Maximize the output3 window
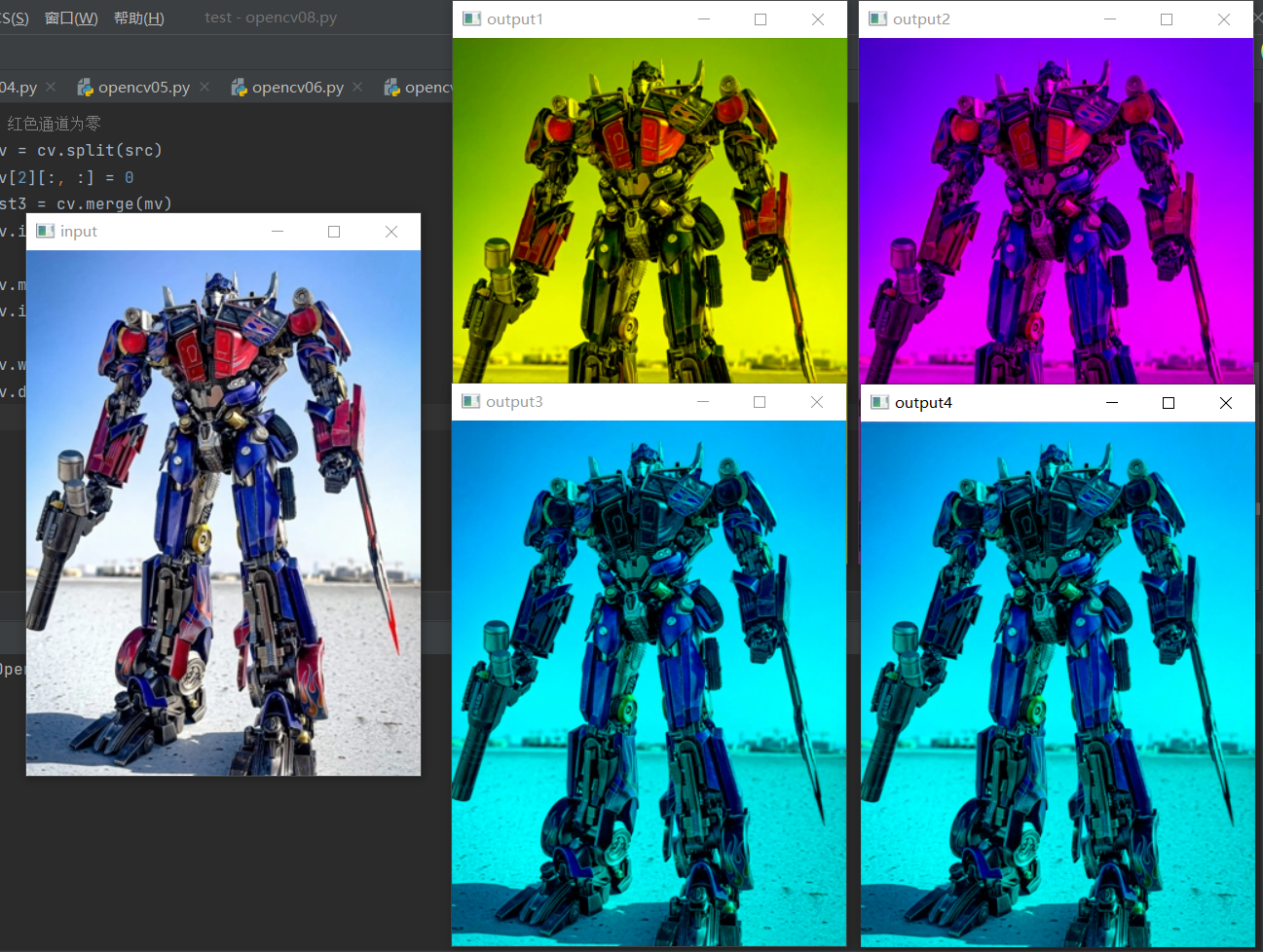This screenshot has width=1263, height=952. pyautogui.click(x=760, y=402)
